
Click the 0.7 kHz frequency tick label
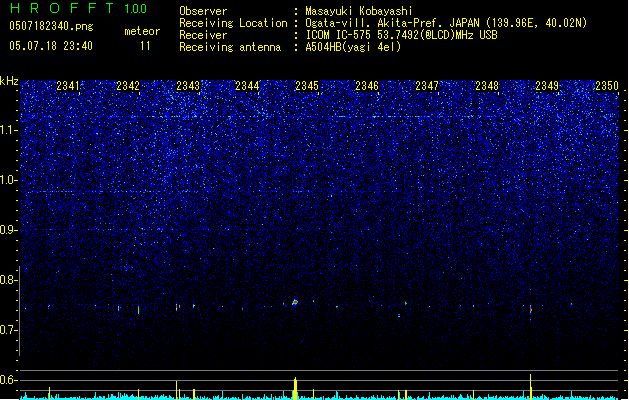click(x=9, y=330)
